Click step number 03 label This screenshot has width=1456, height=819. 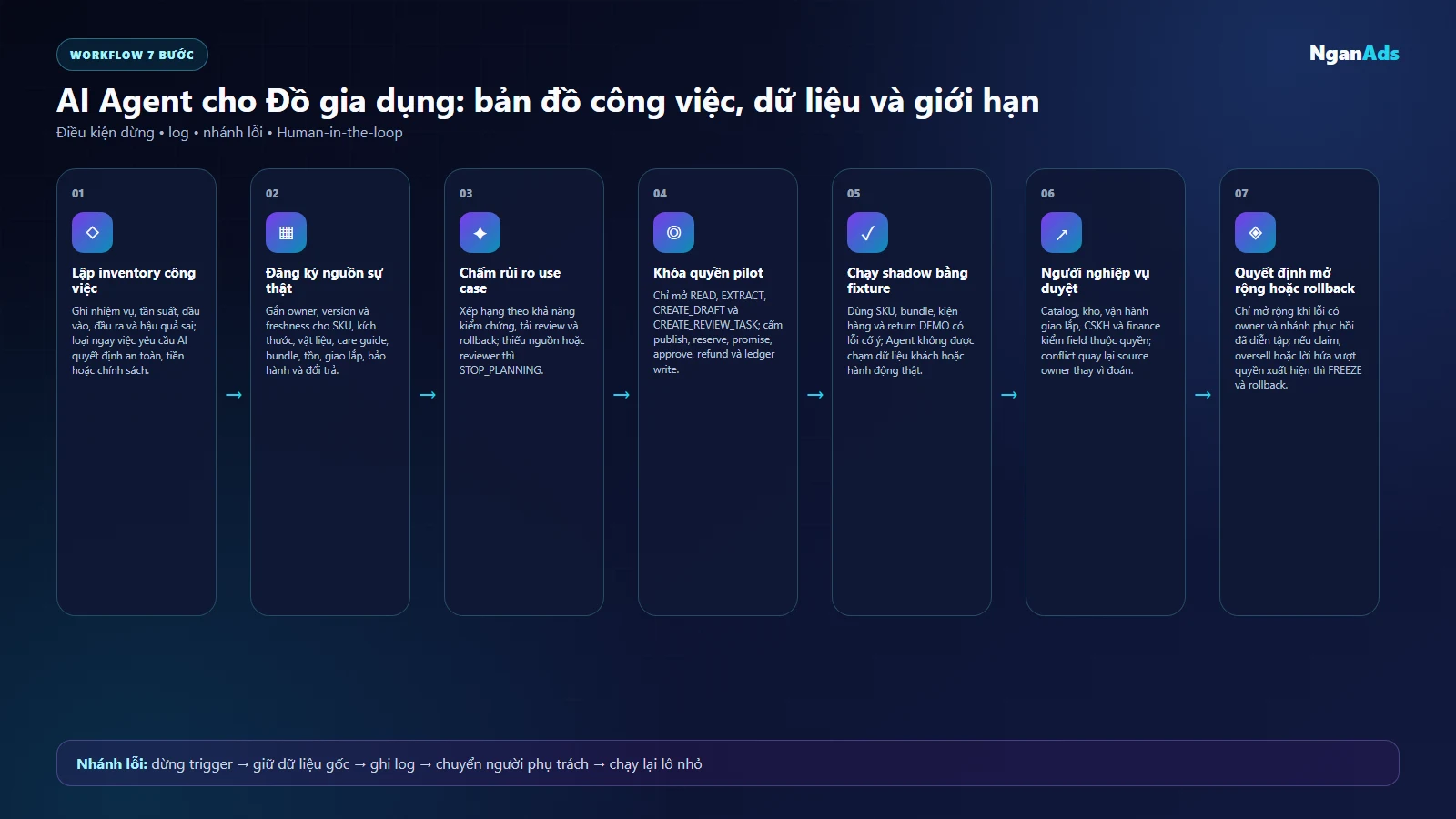click(x=466, y=194)
